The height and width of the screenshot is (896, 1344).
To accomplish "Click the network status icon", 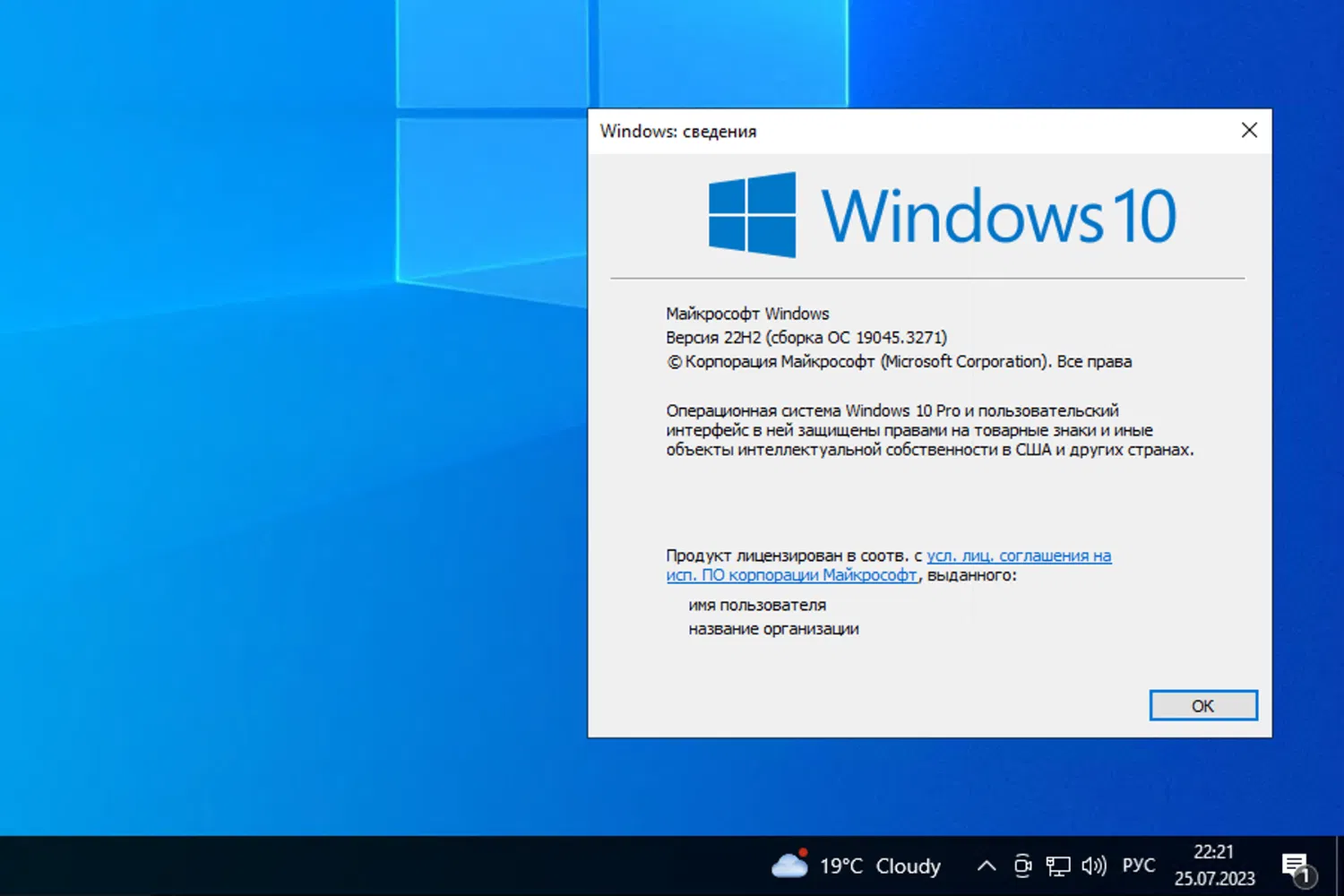I will click(x=1058, y=865).
